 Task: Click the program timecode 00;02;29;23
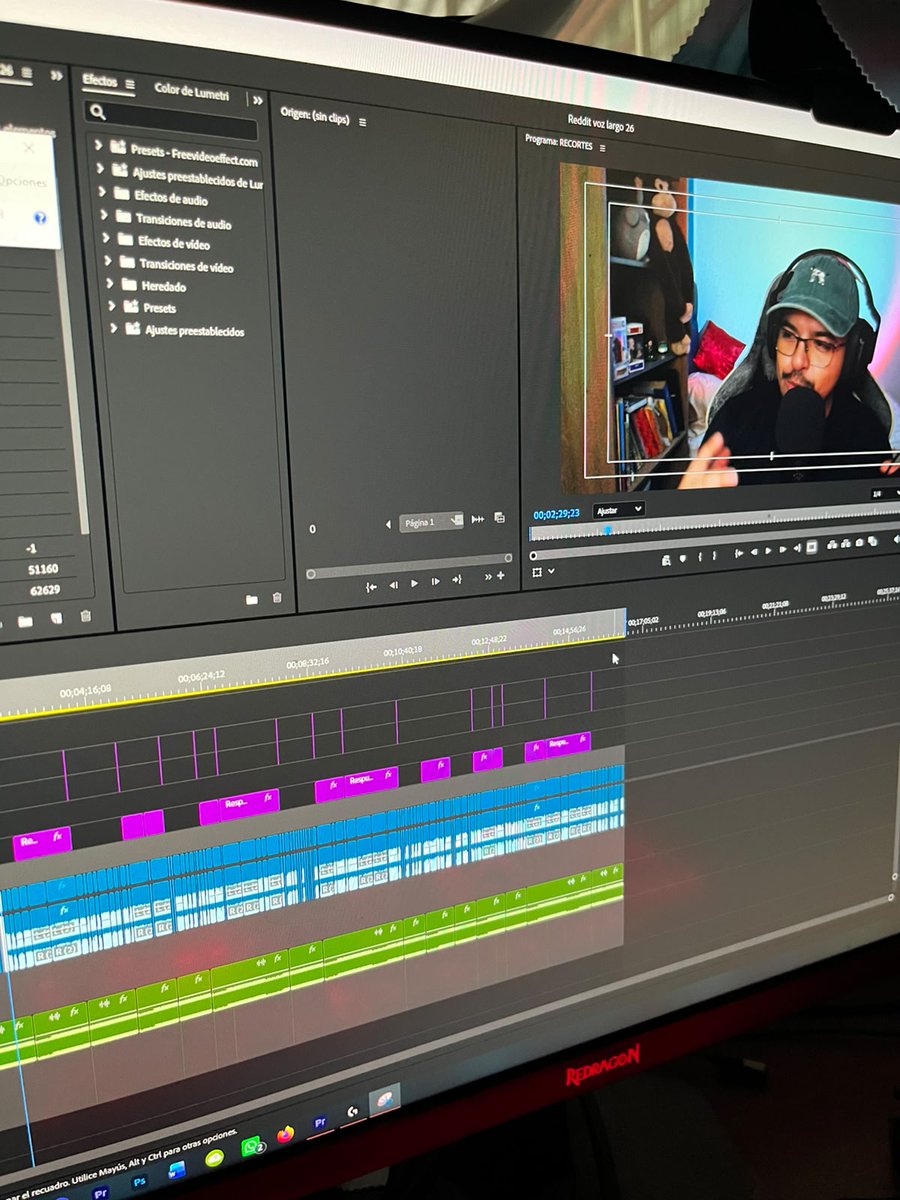(x=557, y=514)
